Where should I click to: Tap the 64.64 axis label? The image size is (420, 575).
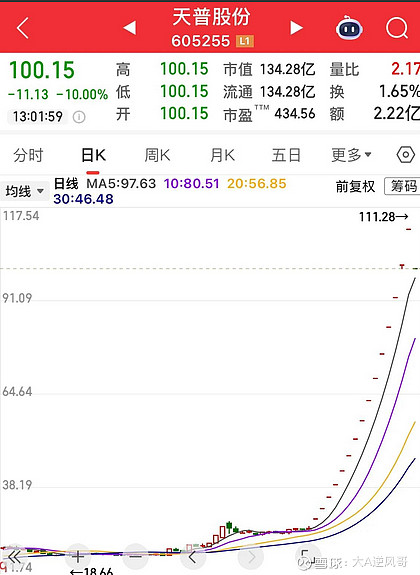(x=17, y=392)
